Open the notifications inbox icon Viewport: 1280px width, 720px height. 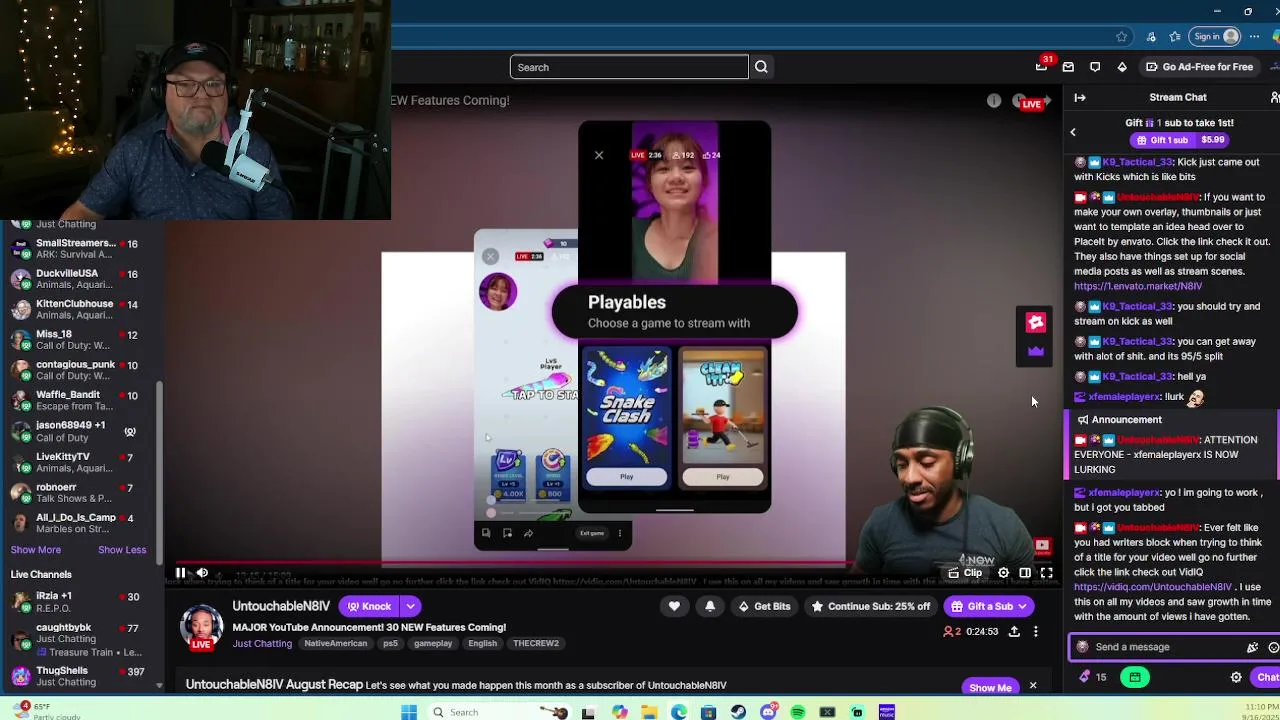pos(1068,67)
